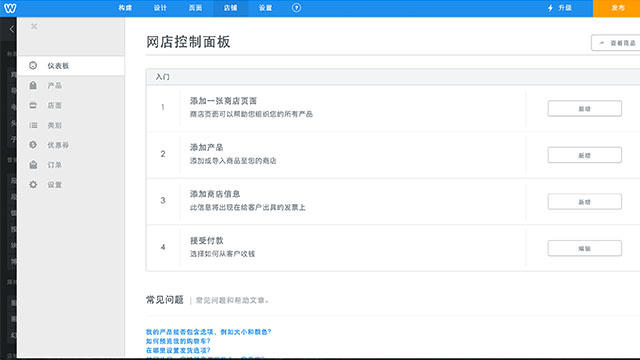640x360 pixels.
Task: Open FAQ link about product options 大小和颜色
Action: tap(209, 332)
